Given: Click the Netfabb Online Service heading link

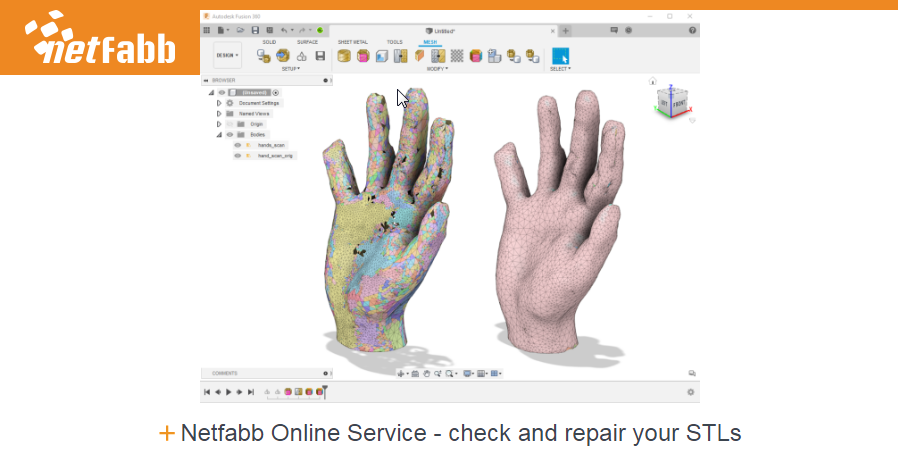Looking at the screenshot, I should click(x=460, y=433).
